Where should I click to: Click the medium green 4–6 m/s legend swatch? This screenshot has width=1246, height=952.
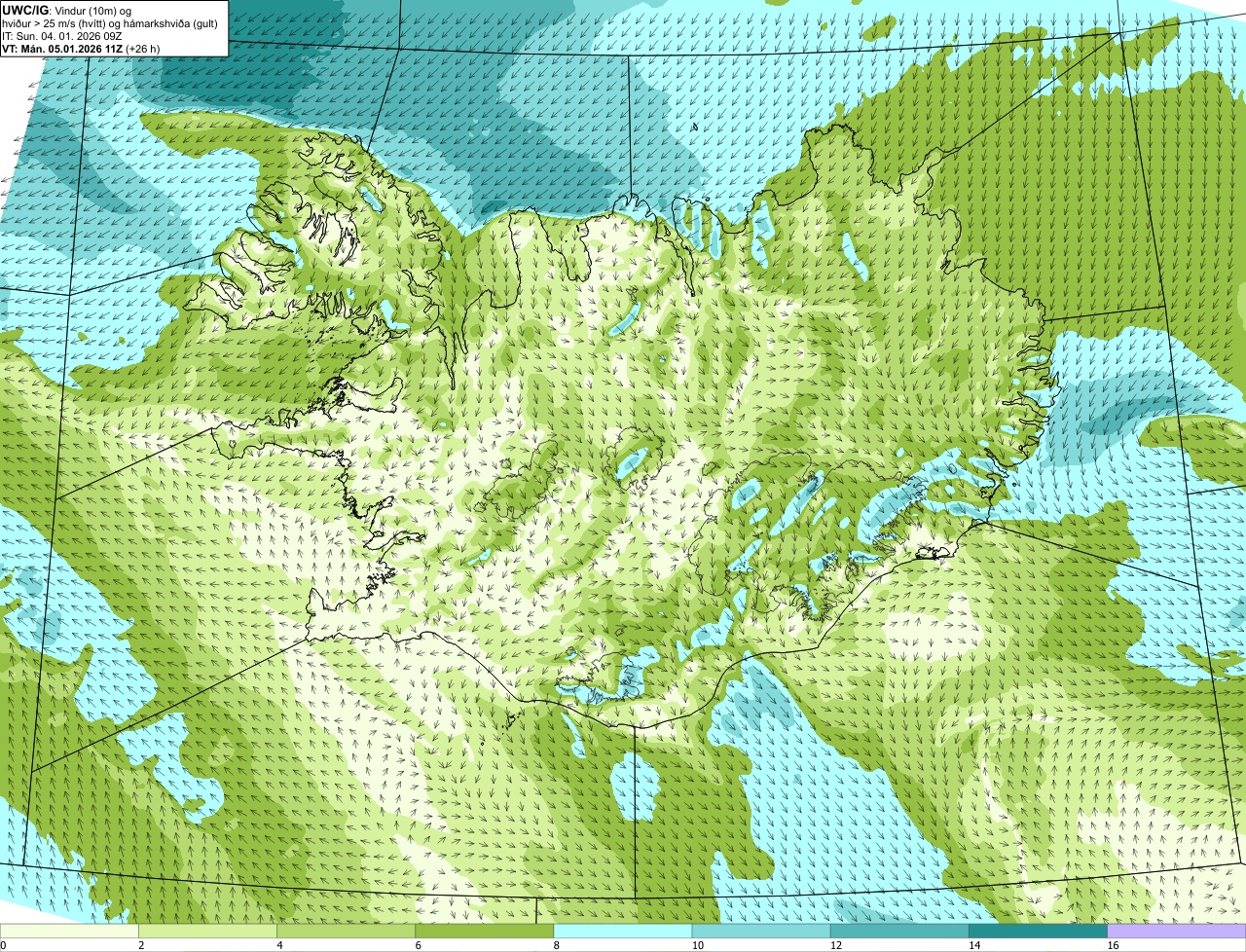point(346,931)
